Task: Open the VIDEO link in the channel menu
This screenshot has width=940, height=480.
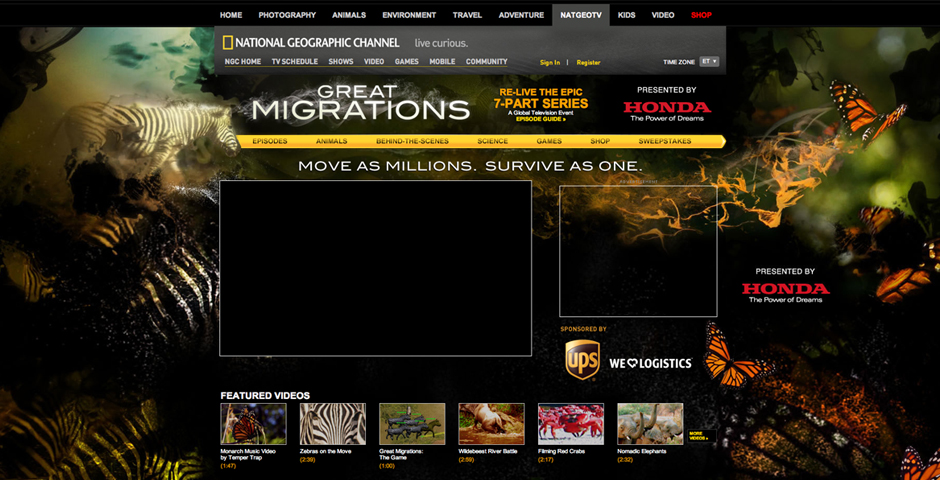Action: 374,62
